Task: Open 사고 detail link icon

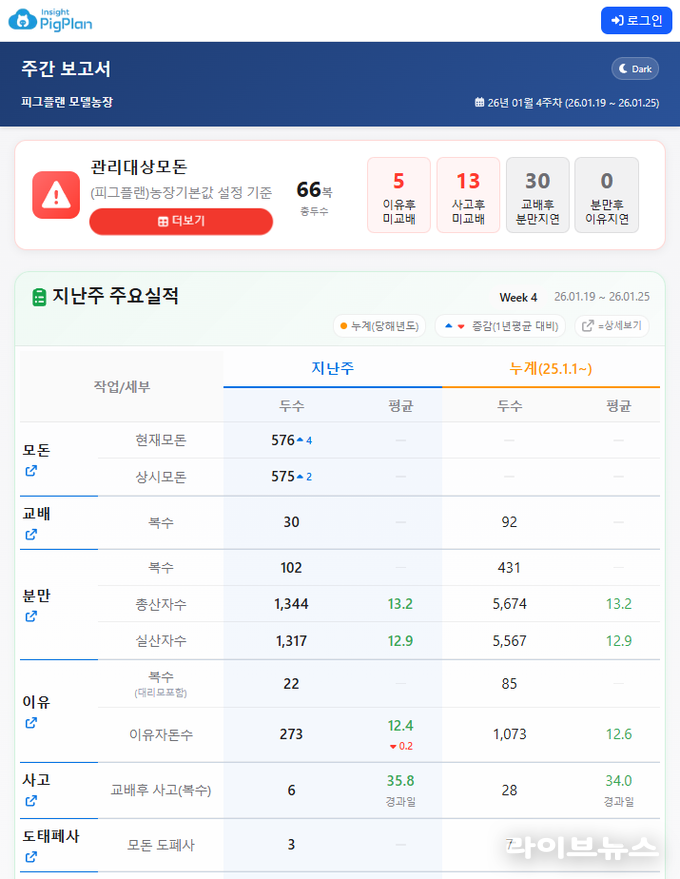Action: coord(31,800)
